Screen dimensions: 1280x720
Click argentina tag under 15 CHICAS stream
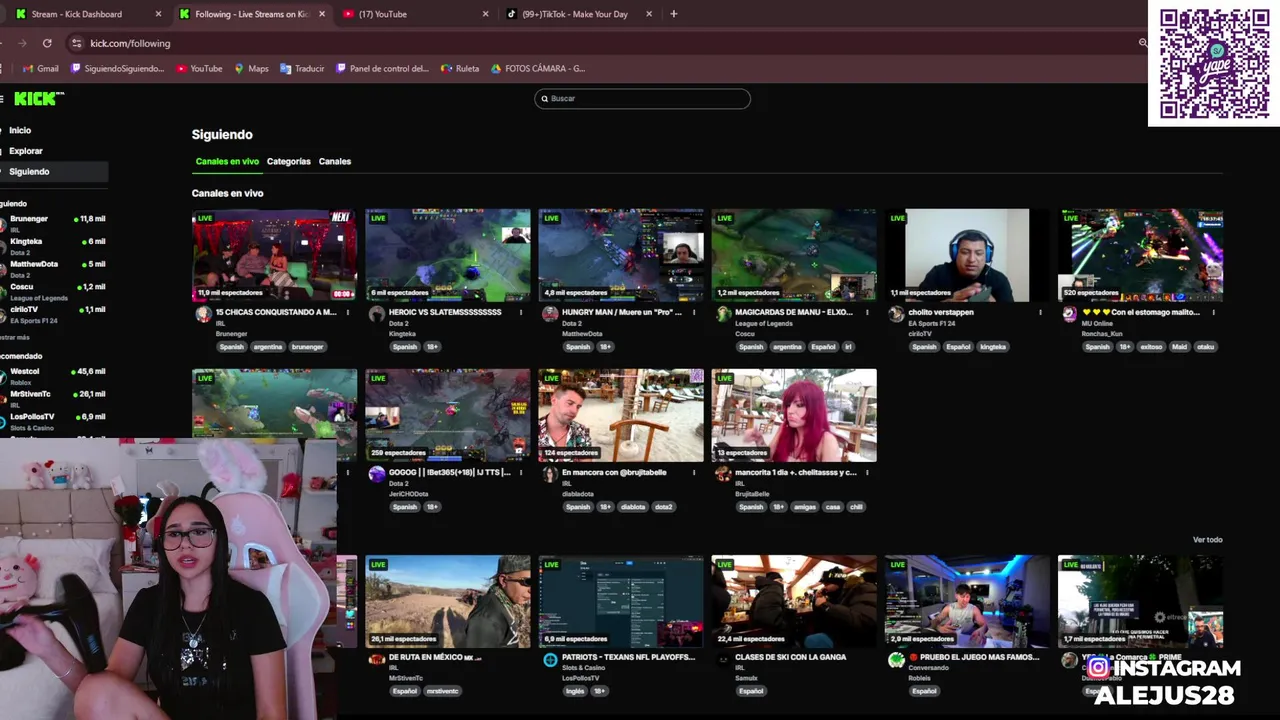click(x=268, y=347)
